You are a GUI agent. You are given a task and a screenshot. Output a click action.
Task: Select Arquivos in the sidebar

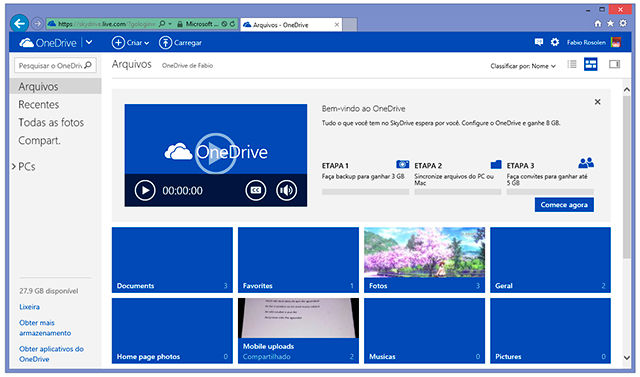pyautogui.click(x=55, y=86)
